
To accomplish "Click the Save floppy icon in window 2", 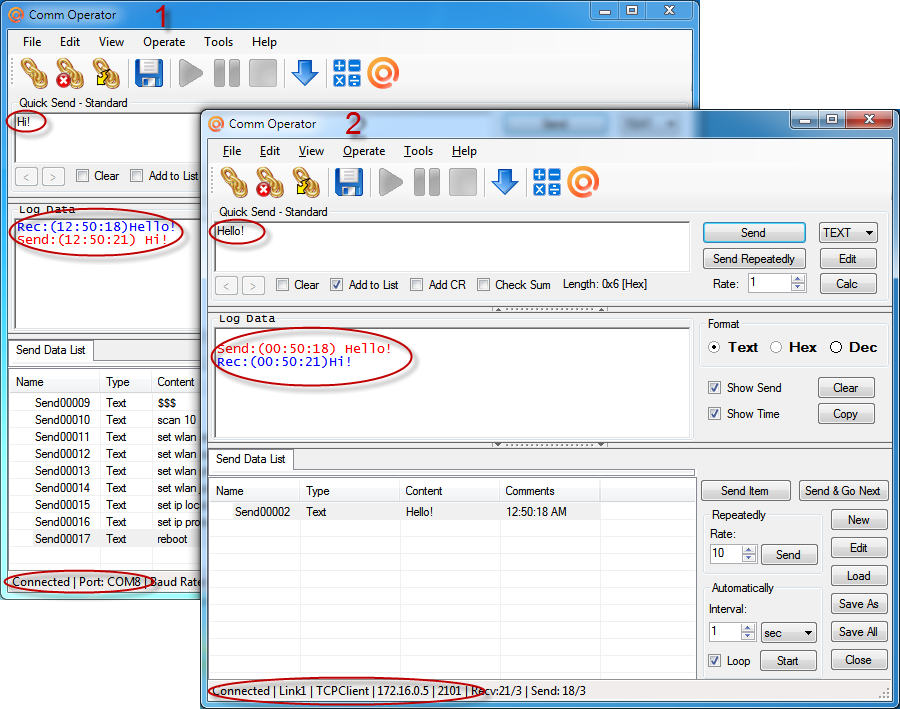I will click(349, 182).
